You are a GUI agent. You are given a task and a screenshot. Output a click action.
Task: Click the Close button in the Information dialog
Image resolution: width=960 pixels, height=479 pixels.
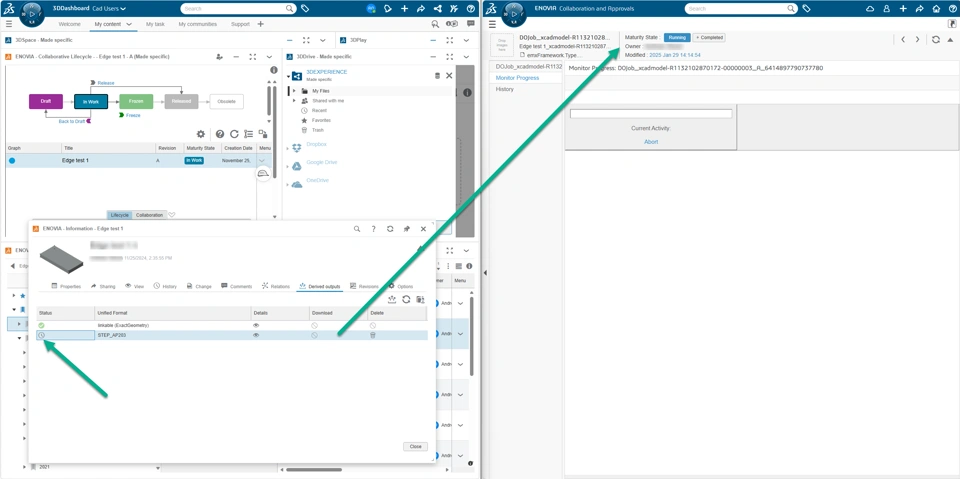coord(416,447)
